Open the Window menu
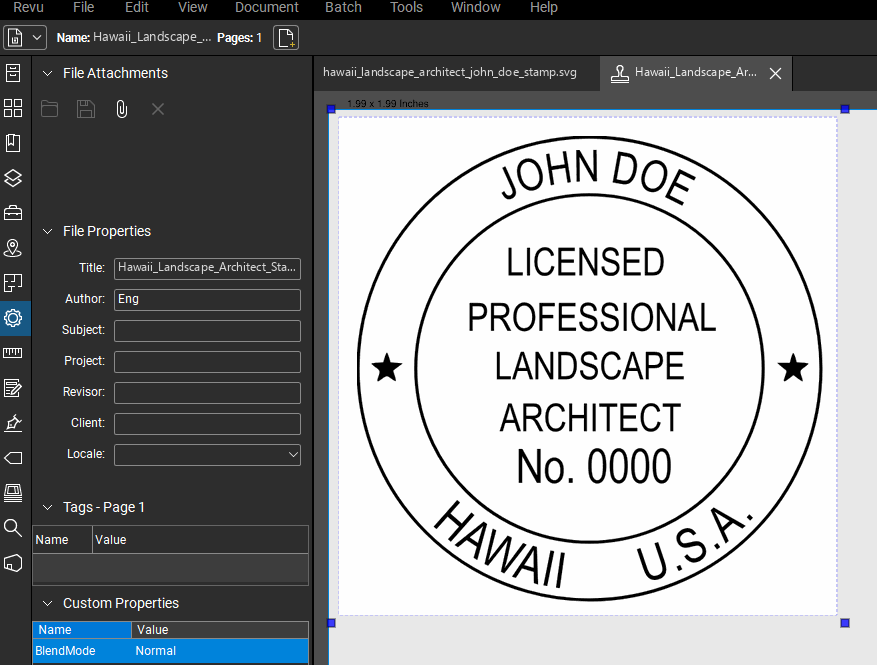 pyautogui.click(x=475, y=7)
